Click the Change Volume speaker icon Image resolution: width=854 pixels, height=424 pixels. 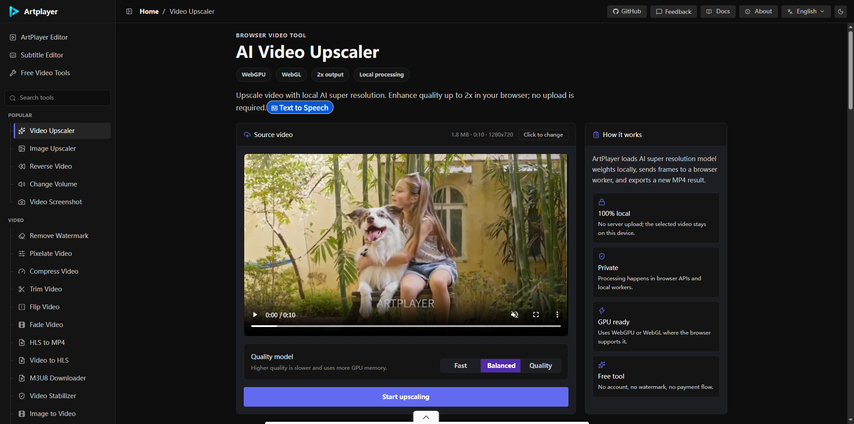(22, 184)
